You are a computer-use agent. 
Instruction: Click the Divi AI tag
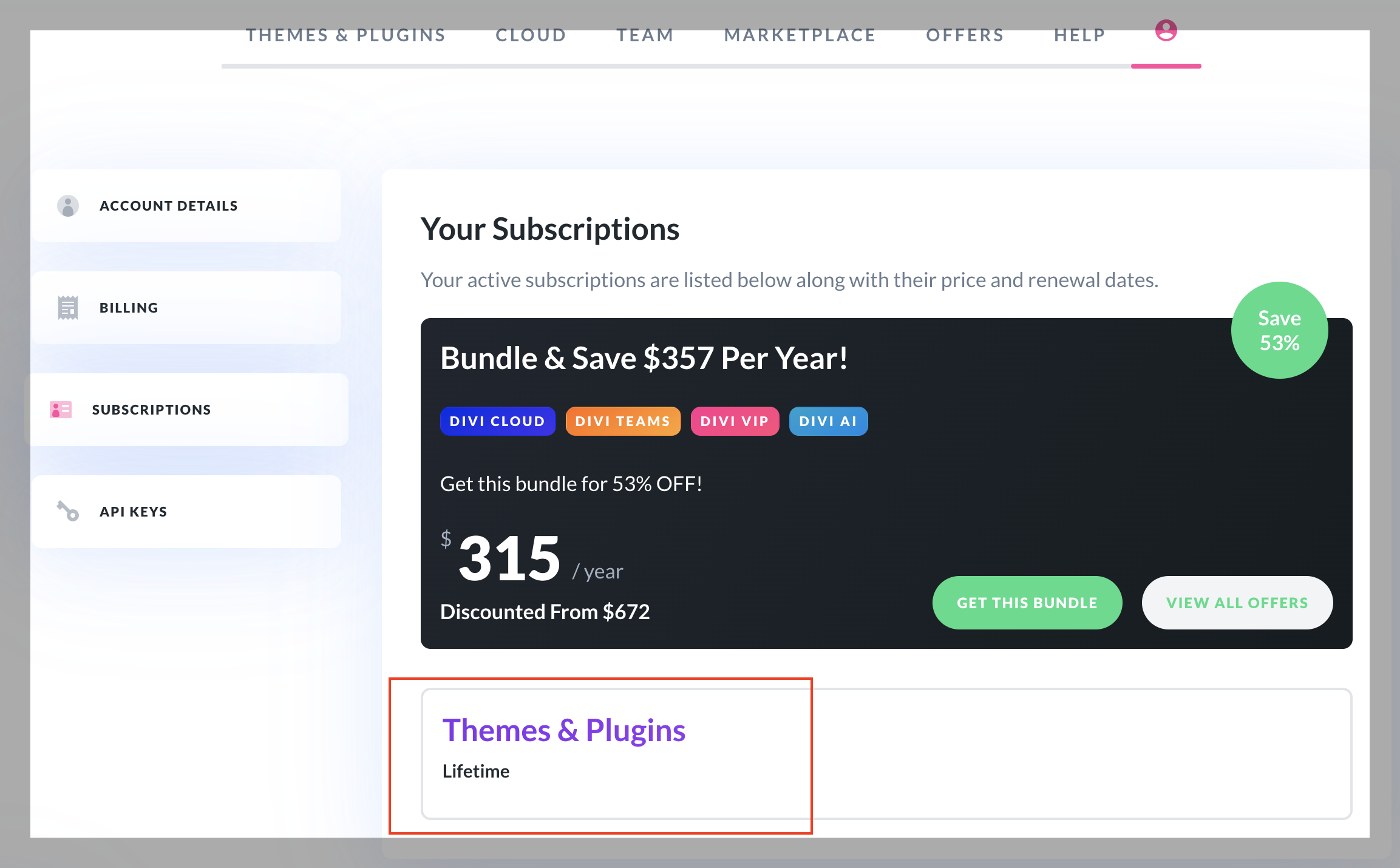coord(828,421)
